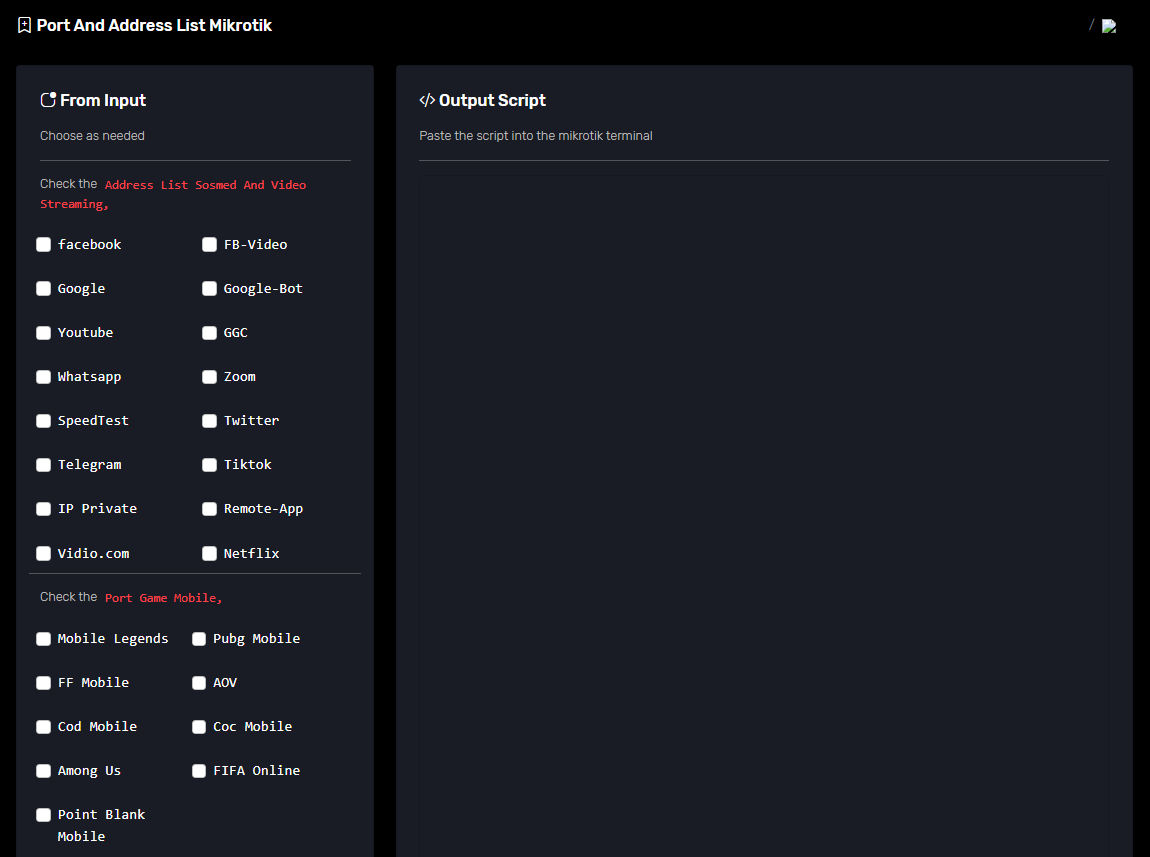Click the bookmark icon beside the page title
This screenshot has width=1150, height=857.
tap(24, 26)
